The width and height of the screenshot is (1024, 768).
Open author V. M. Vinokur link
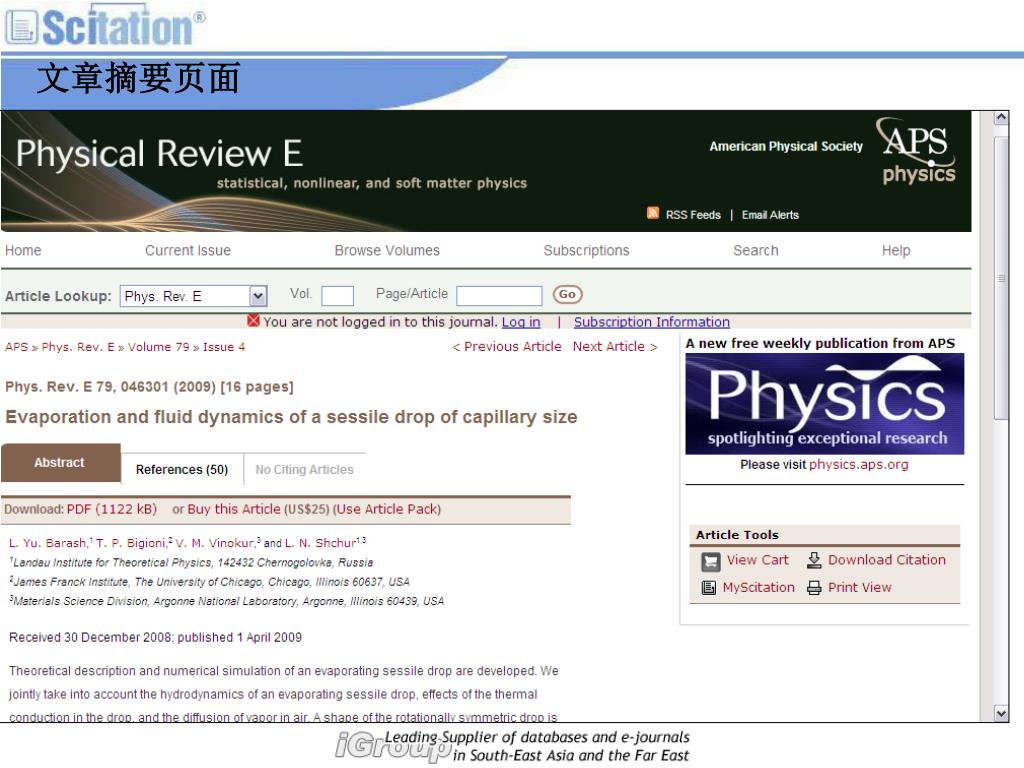click(x=214, y=543)
